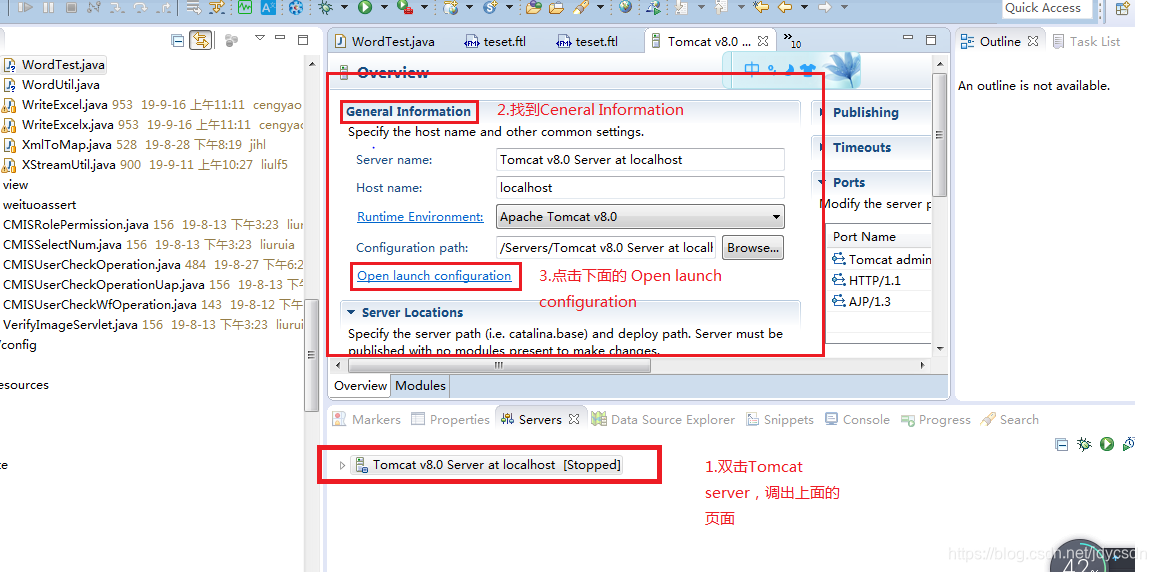Click the editor horizontal scrollbar thumb

pyautogui.click(x=499, y=365)
